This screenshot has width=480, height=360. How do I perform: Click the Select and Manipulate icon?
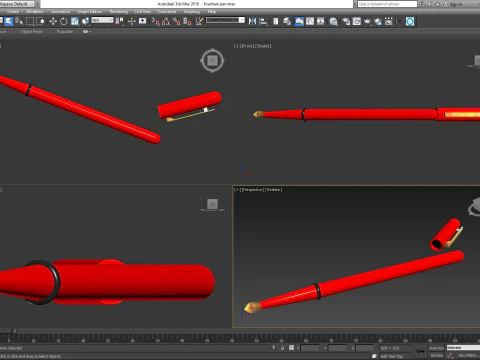point(131,21)
